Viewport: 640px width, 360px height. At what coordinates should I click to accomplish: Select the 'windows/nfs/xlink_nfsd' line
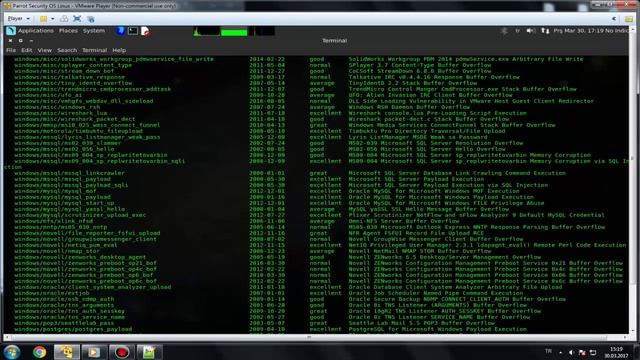tap(53, 221)
